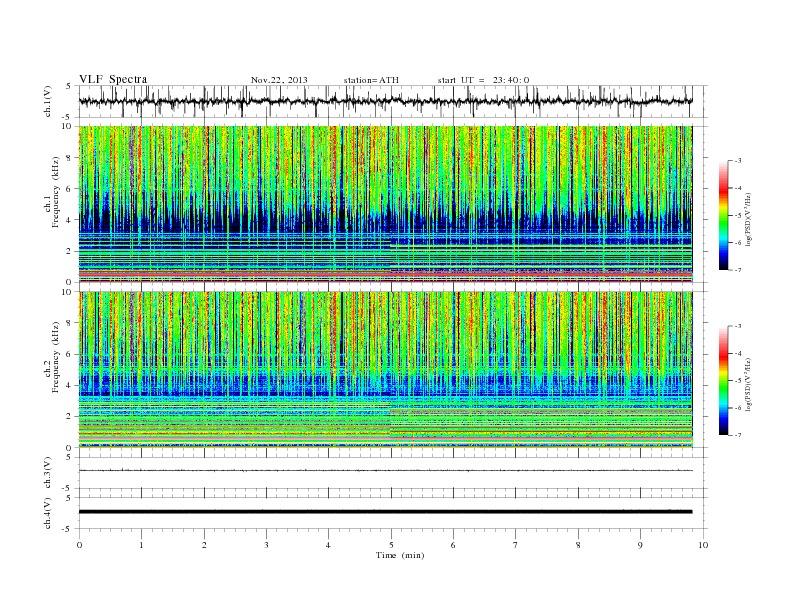Click the "-5" tick on ch.1 colorbar

737,216
